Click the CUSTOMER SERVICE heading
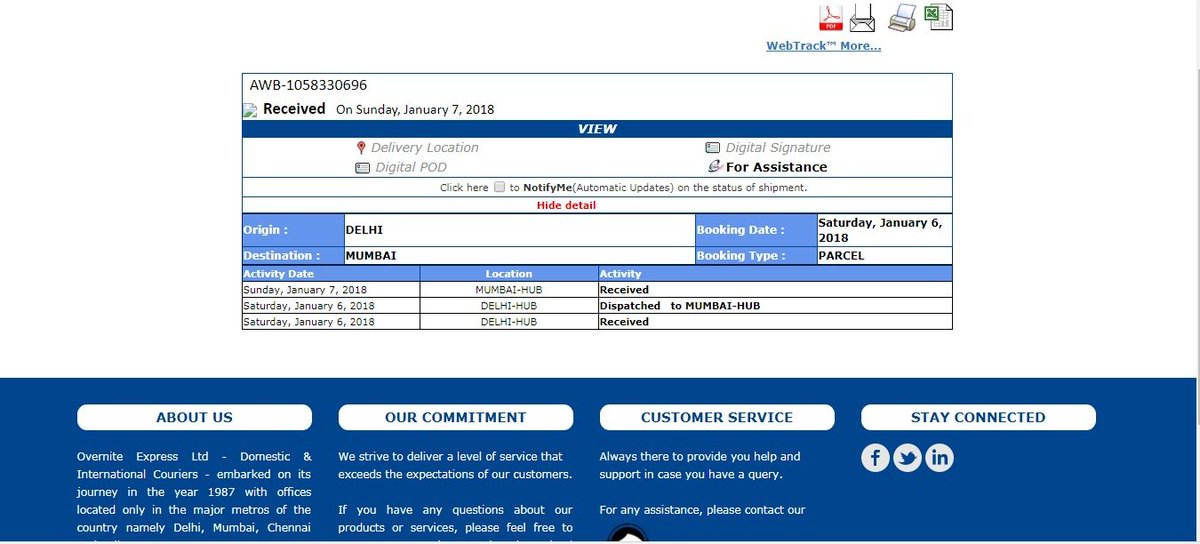 click(x=716, y=417)
